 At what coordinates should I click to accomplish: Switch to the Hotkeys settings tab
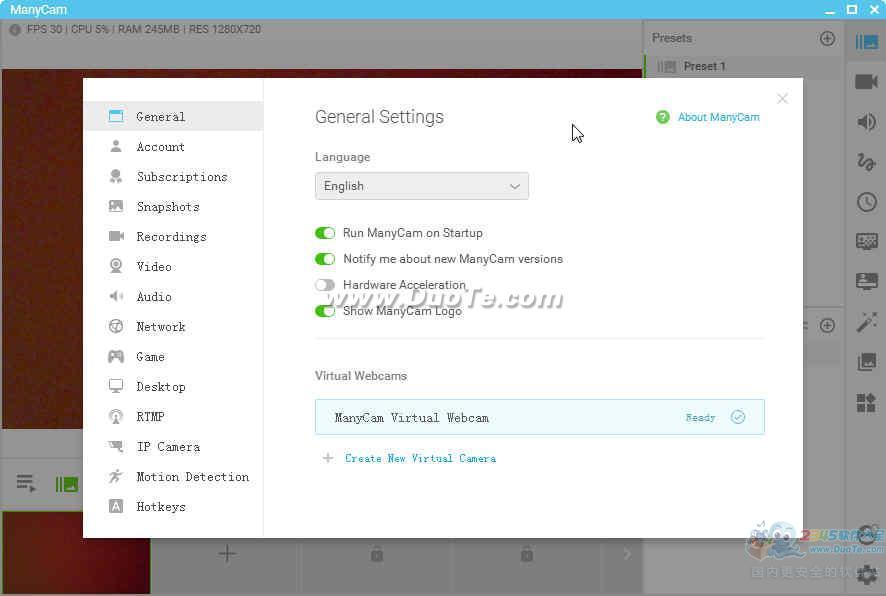(x=160, y=507)
